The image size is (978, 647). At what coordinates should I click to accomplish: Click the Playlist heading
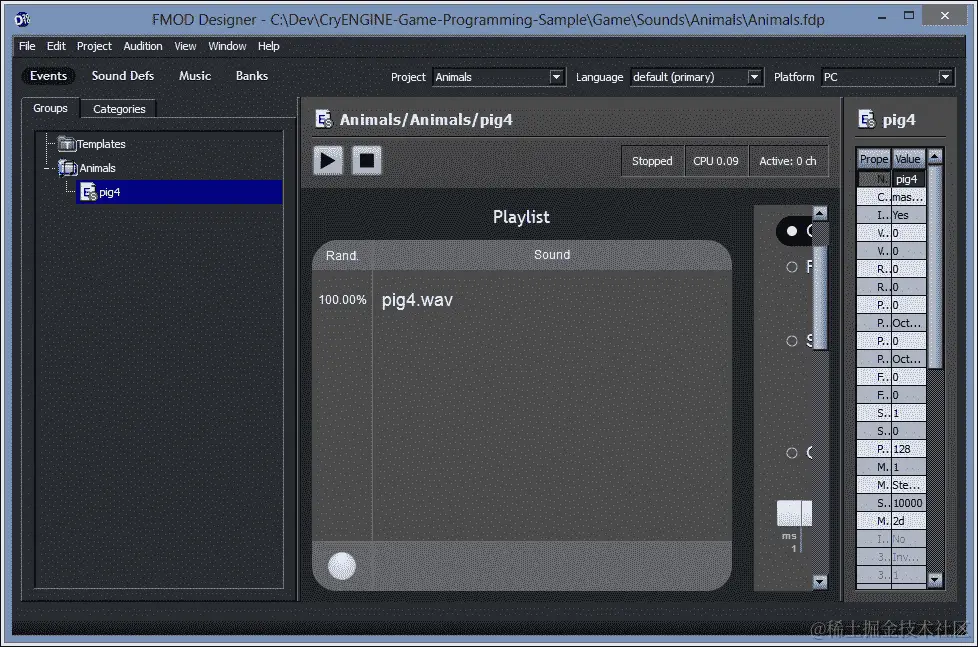point(521,217)
